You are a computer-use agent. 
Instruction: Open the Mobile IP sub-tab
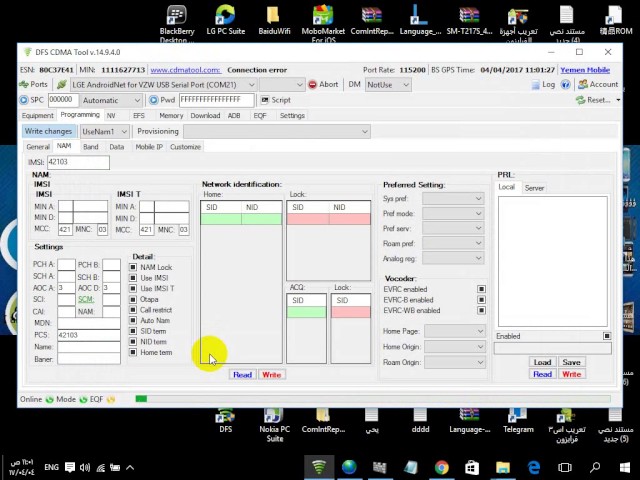click(149, 147)
